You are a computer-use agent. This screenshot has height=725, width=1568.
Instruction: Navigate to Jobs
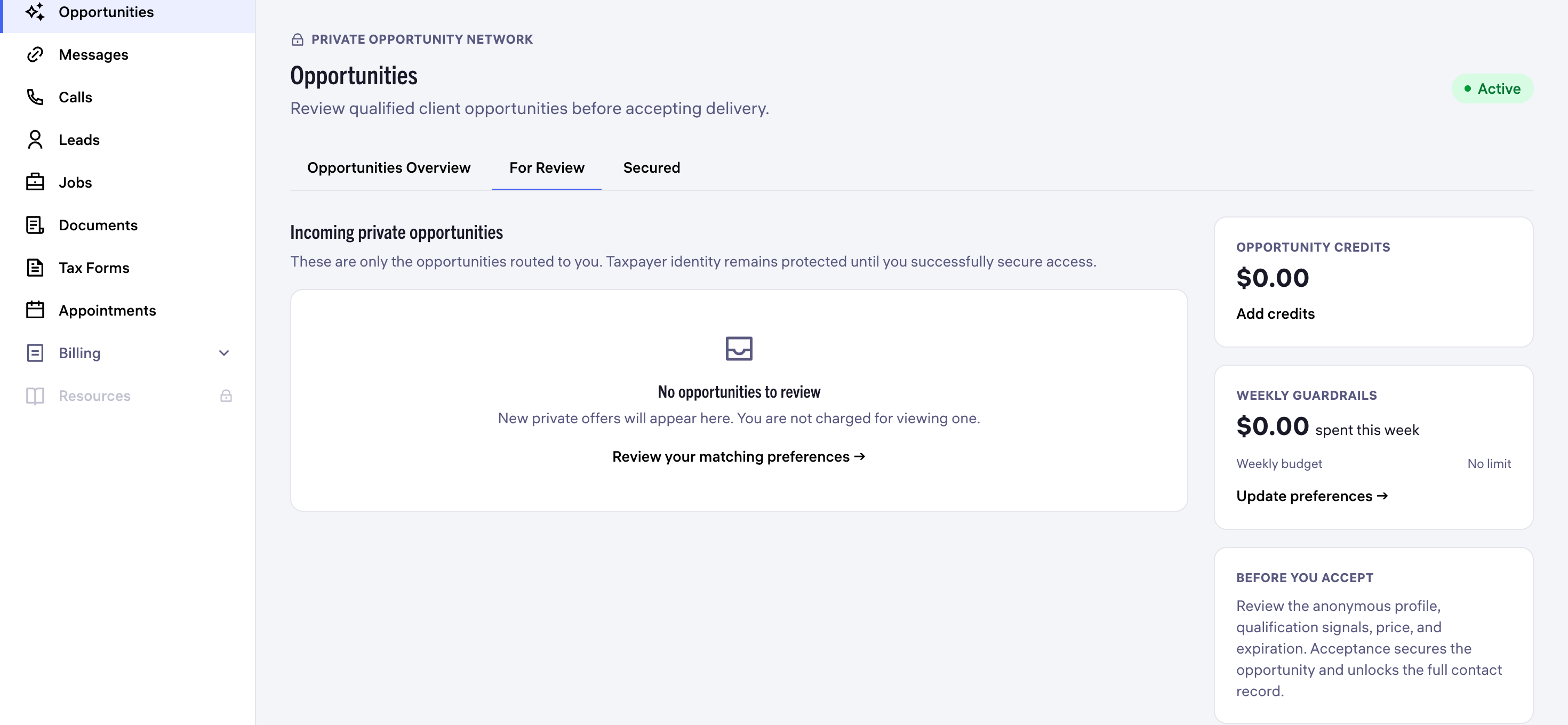pyautogui.click(x=128, y=182)
